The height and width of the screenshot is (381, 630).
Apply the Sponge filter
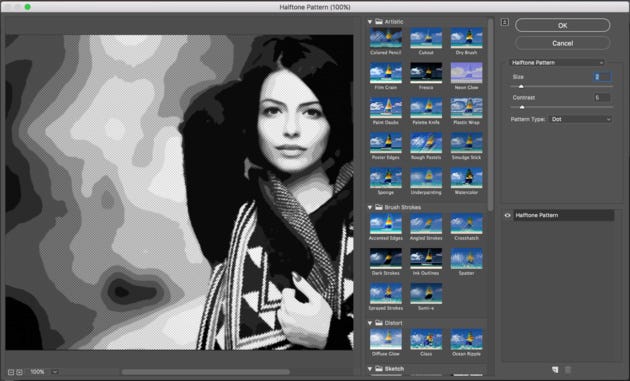(x=386, y=178)
